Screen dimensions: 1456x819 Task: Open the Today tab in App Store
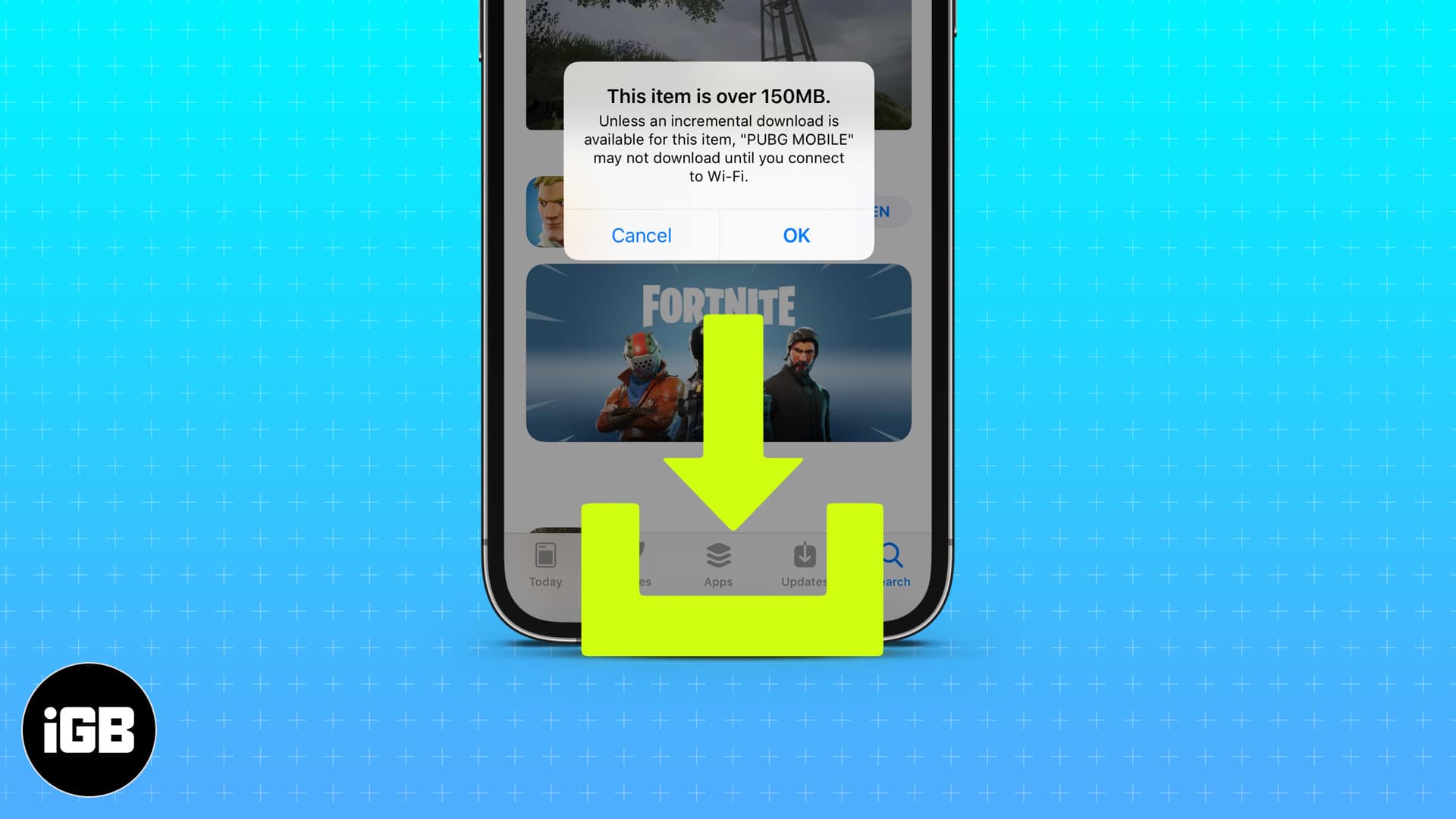(x=546, y=564)
